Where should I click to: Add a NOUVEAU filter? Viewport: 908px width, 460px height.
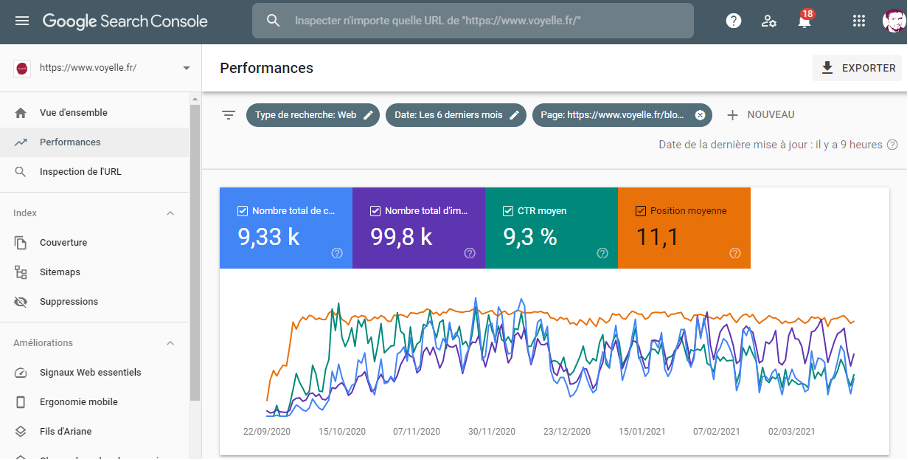point(760,115)
